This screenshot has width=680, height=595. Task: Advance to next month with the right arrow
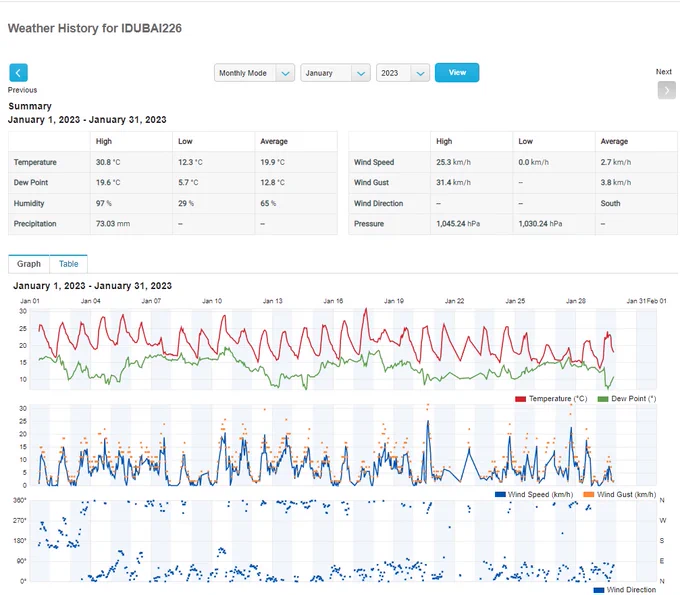(x=667, y=90)
